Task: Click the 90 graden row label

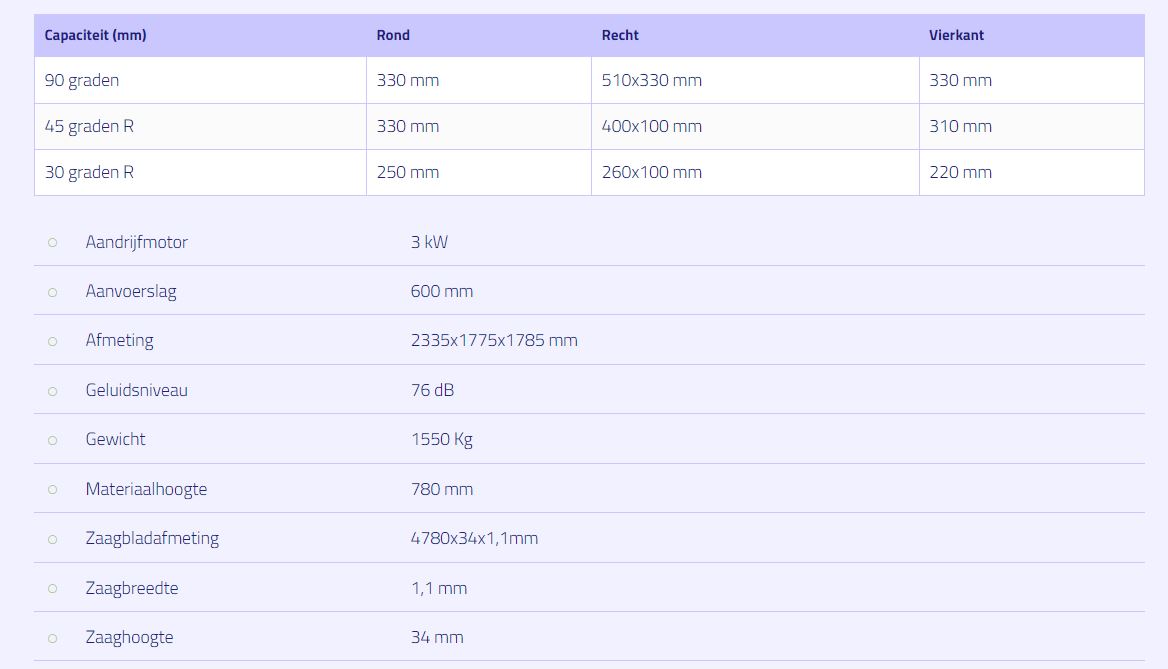Action: (82, 80)
